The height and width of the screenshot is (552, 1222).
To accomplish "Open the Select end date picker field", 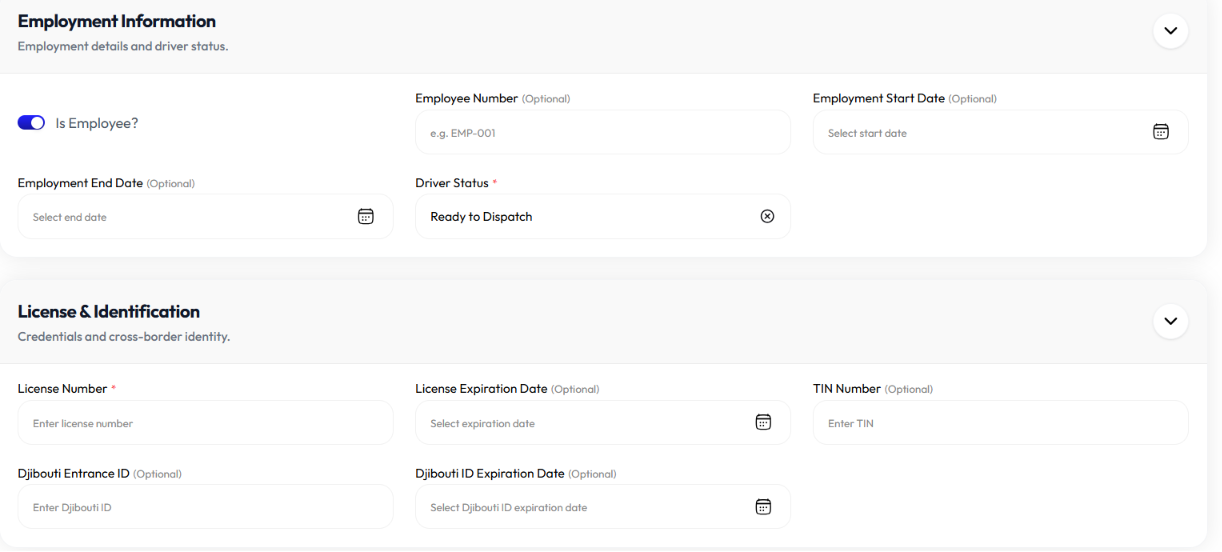I will tap(206, 216).
